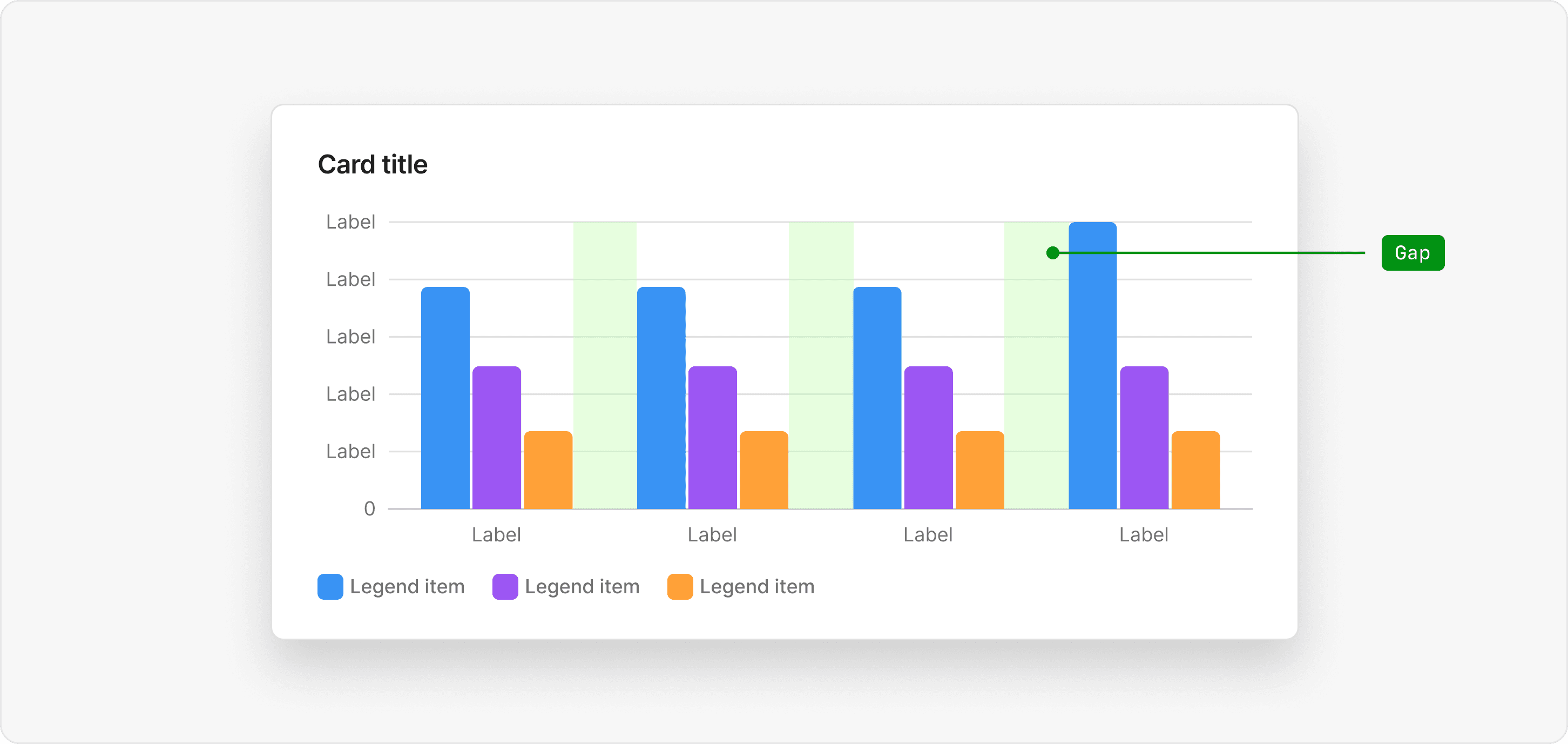The image size is (1568, 744).
Task: Select the orange bar in third group
Action: 979,470
